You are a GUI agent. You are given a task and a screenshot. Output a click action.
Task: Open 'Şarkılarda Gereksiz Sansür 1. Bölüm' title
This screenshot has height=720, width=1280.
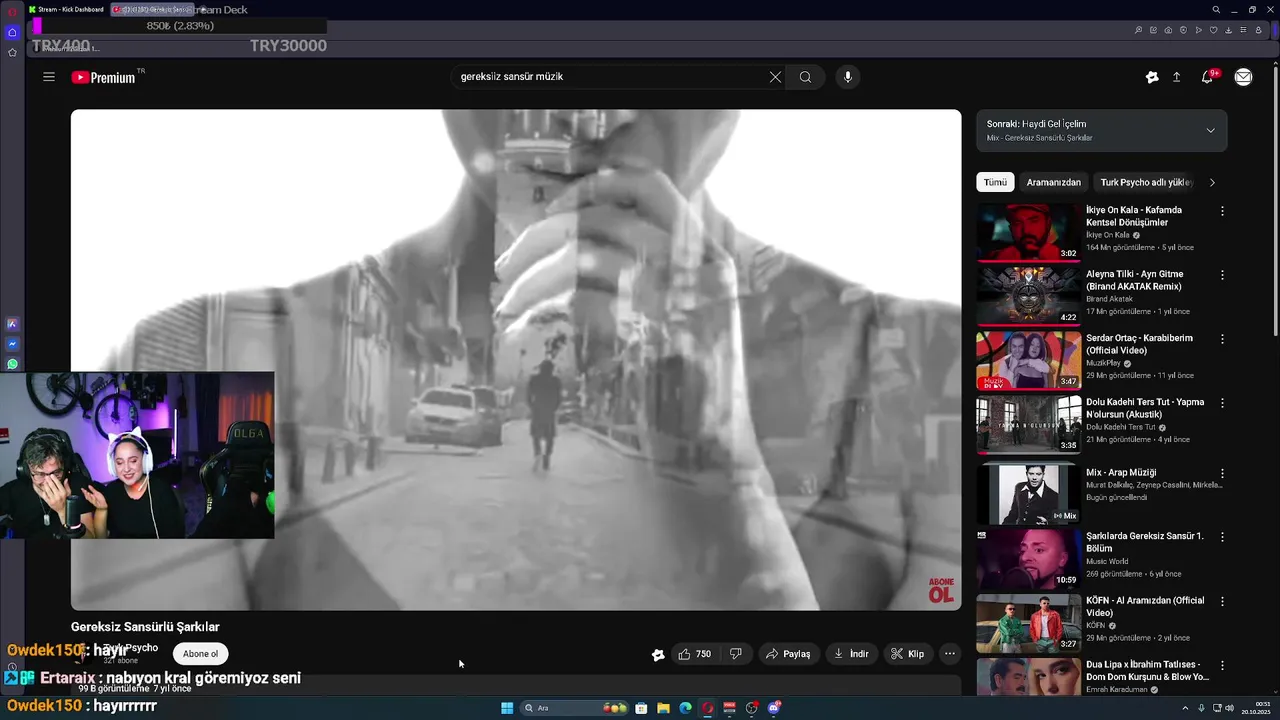coord(1145,542)
